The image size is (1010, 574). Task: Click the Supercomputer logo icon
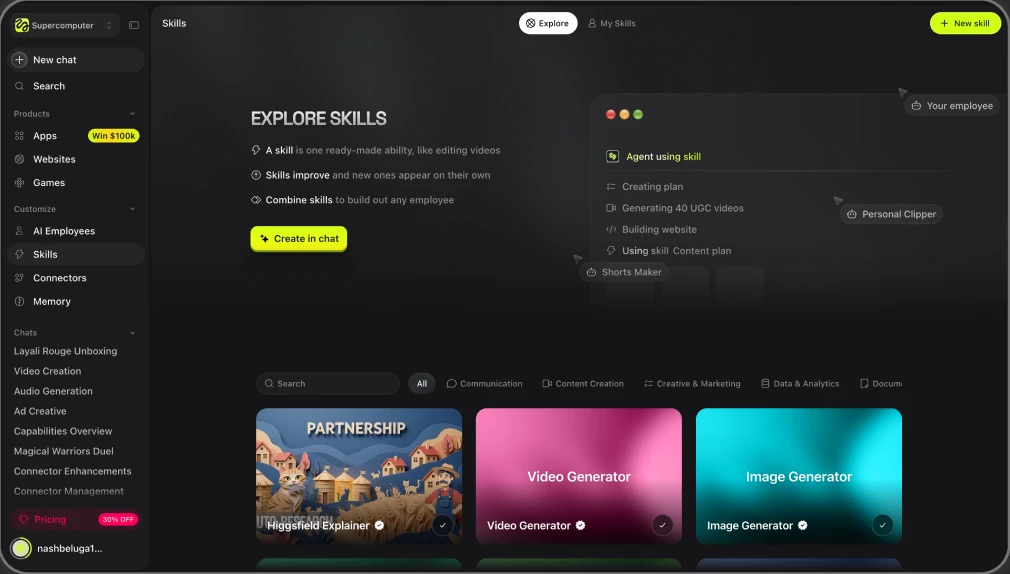(x=22, y=25)
